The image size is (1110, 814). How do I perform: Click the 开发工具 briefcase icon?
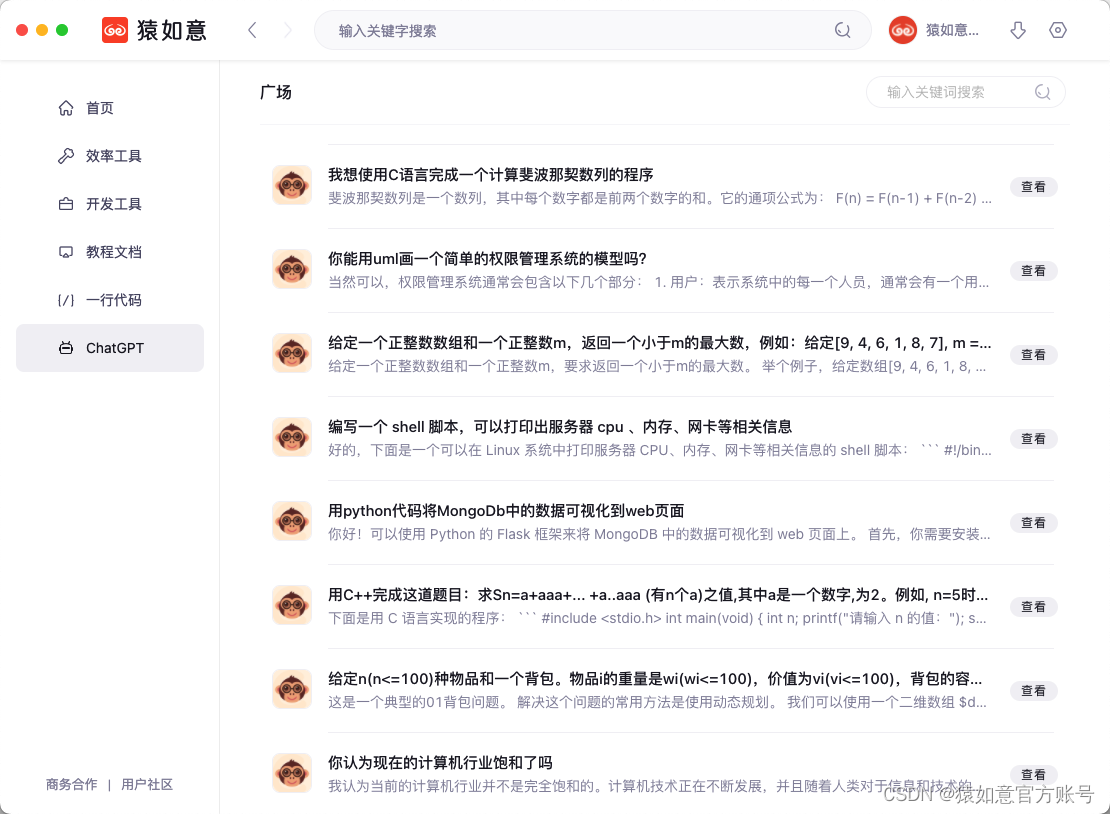pyautogui.click(x=66, y=204)
